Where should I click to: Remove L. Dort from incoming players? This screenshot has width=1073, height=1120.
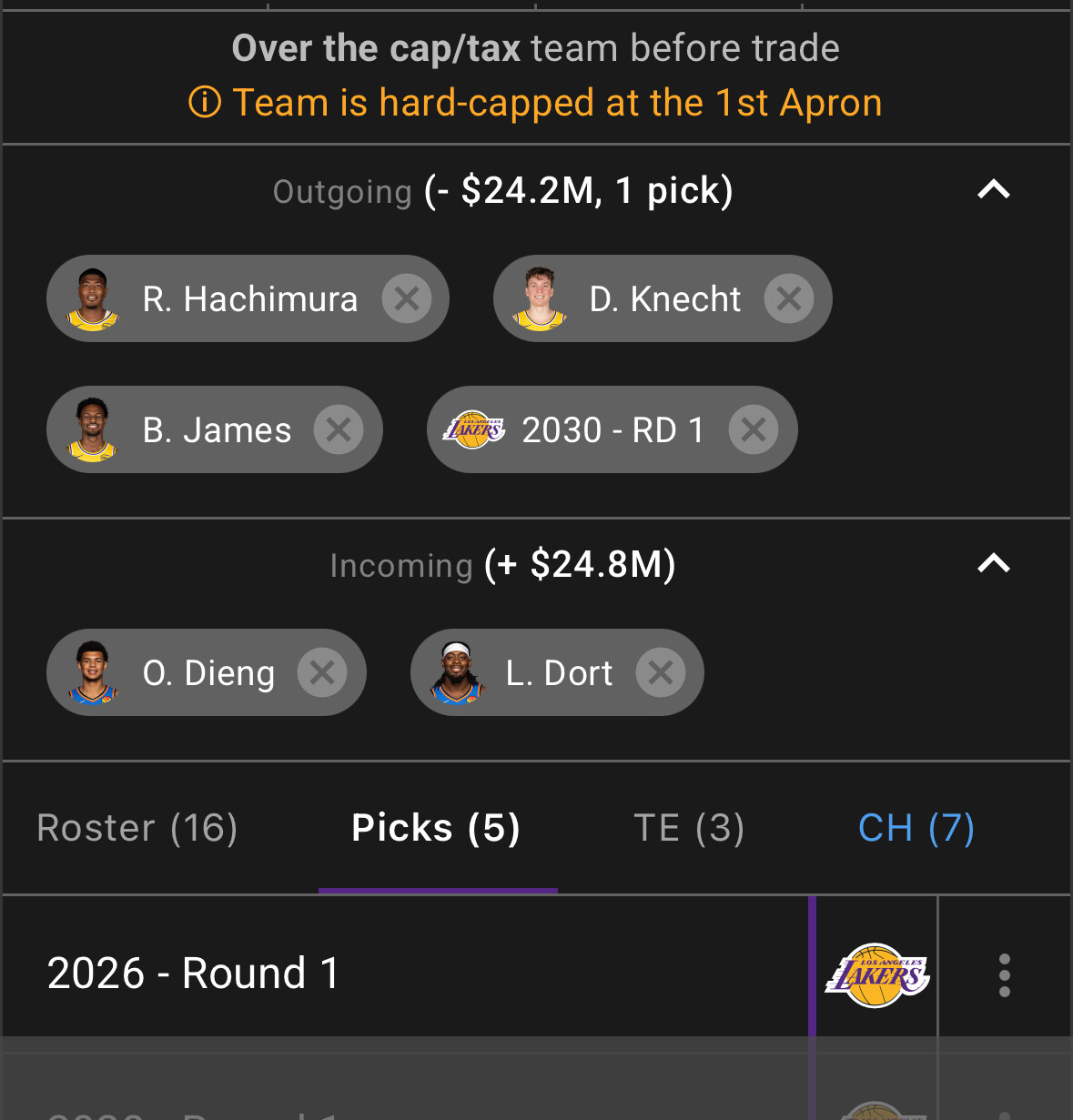click(x=661, y=672)
